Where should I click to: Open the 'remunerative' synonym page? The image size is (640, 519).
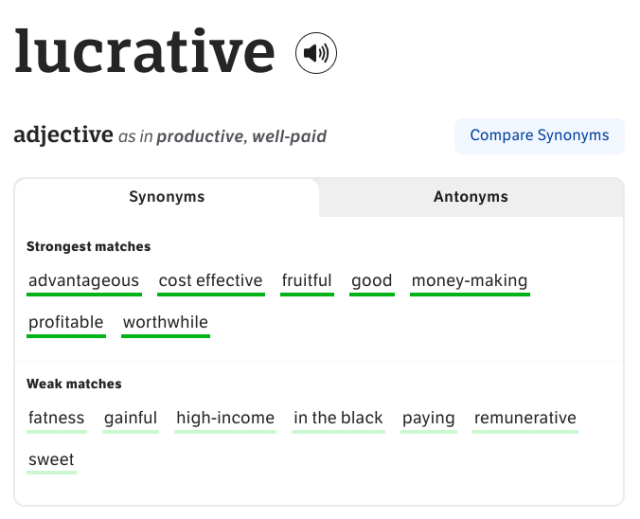click(525, 420)
